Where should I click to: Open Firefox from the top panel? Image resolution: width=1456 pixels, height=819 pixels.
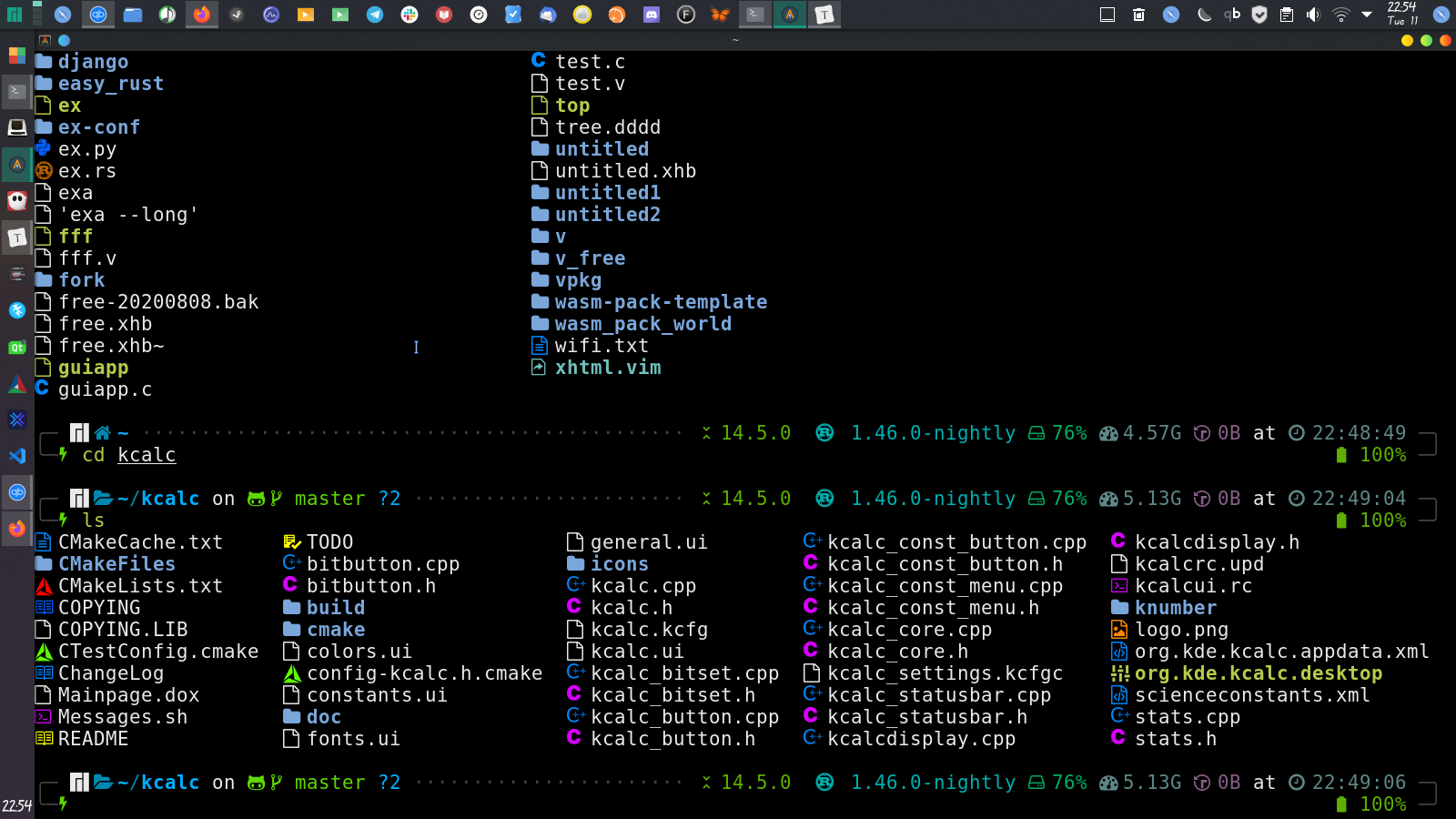pos(202,15)
